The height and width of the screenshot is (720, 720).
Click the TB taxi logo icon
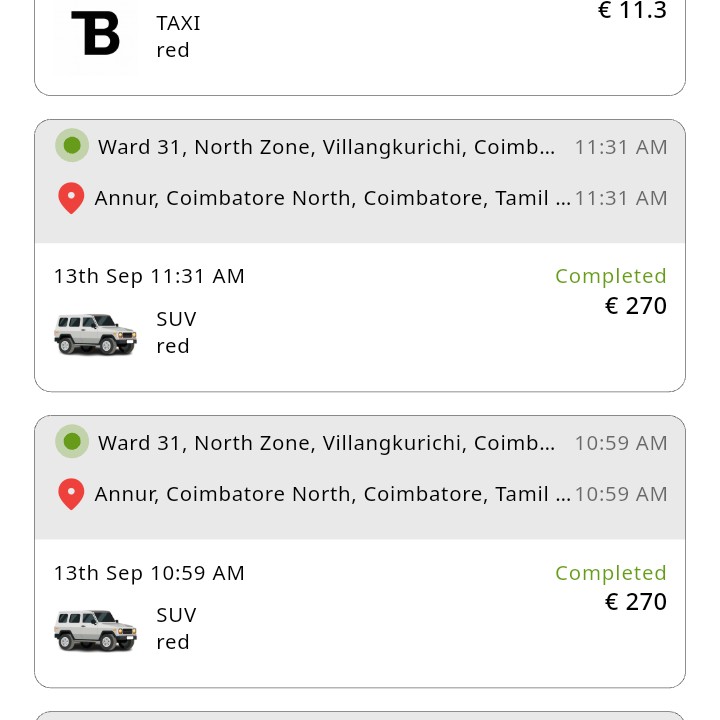95,33
